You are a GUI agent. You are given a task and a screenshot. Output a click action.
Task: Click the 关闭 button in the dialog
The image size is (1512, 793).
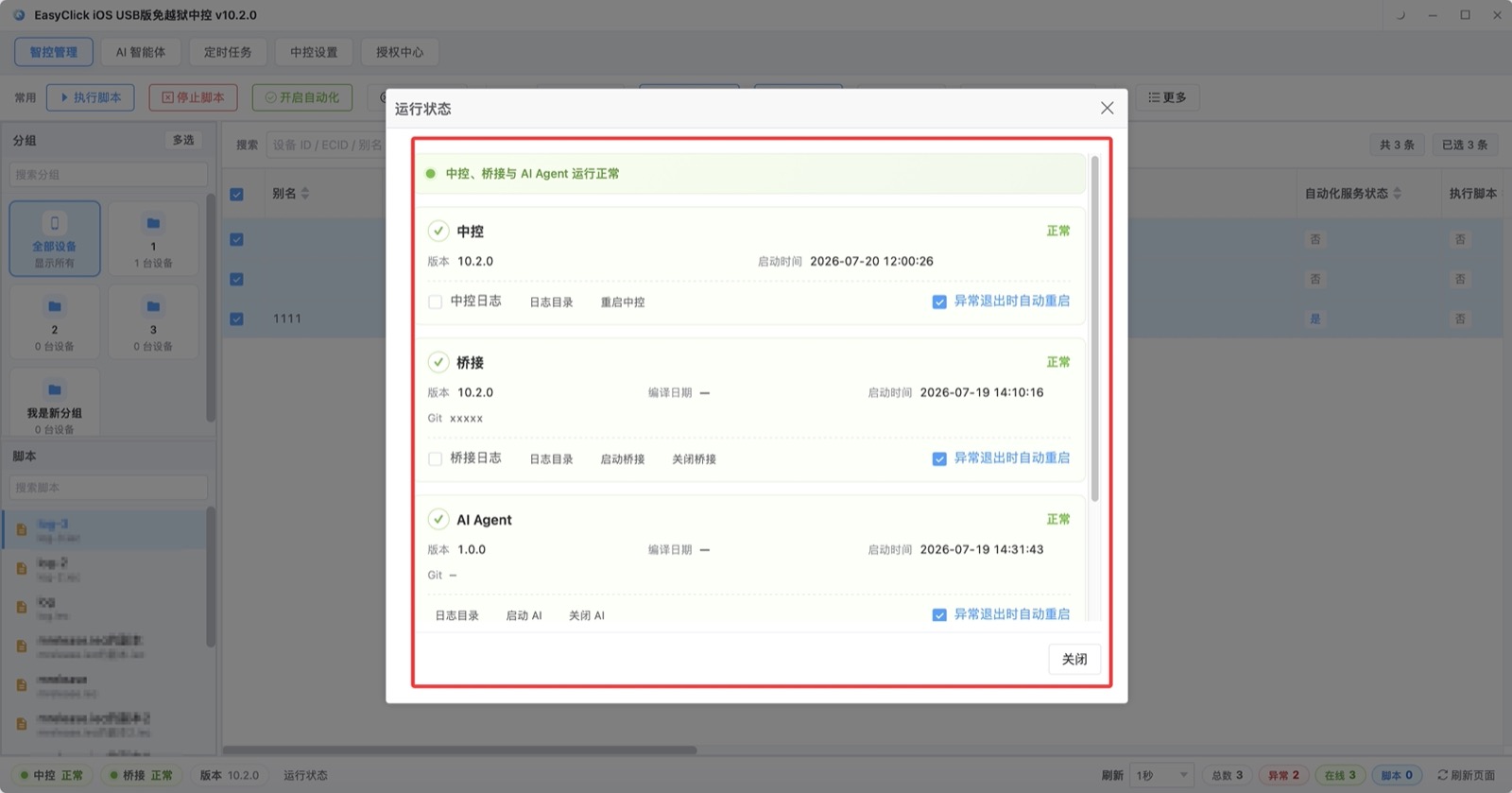1074,659
